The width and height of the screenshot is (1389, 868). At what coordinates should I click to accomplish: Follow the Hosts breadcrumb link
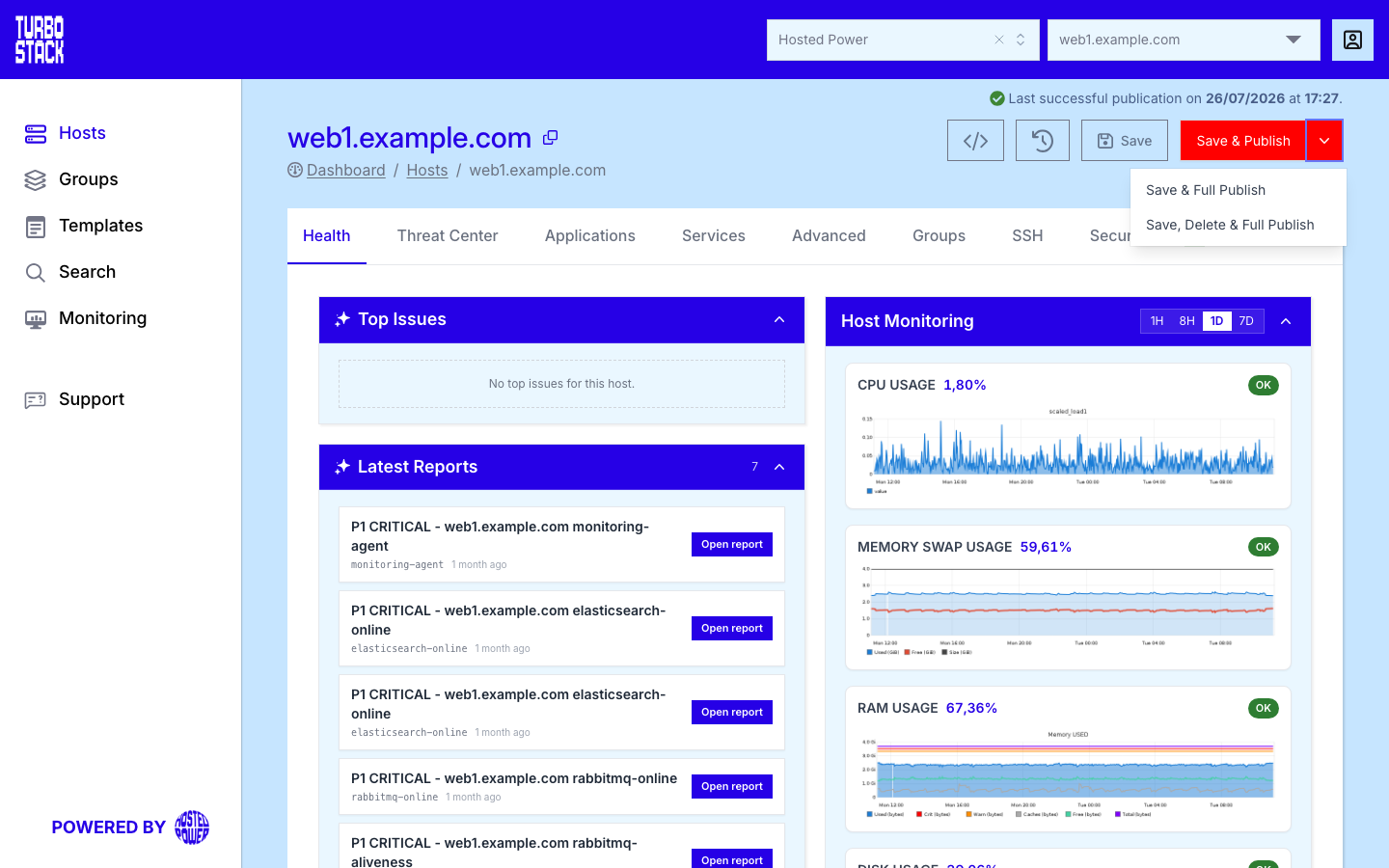pos(427,170)
